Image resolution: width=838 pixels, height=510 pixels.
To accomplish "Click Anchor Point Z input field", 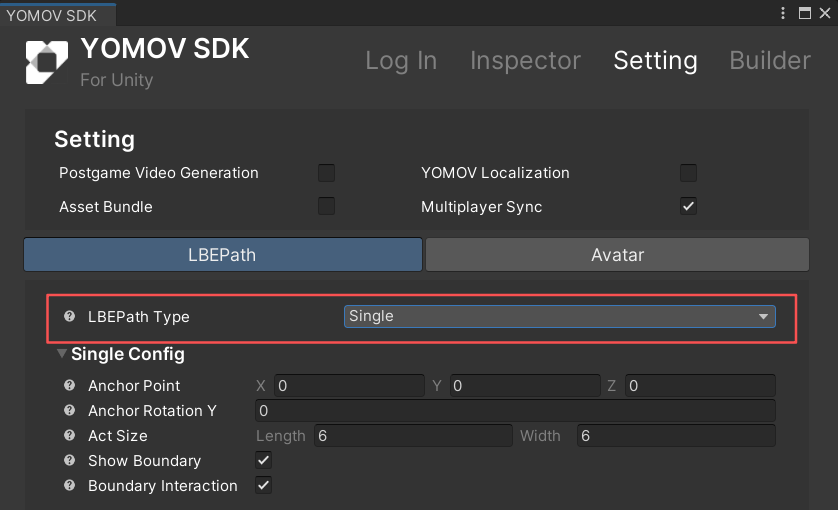I will coord(700,386).
